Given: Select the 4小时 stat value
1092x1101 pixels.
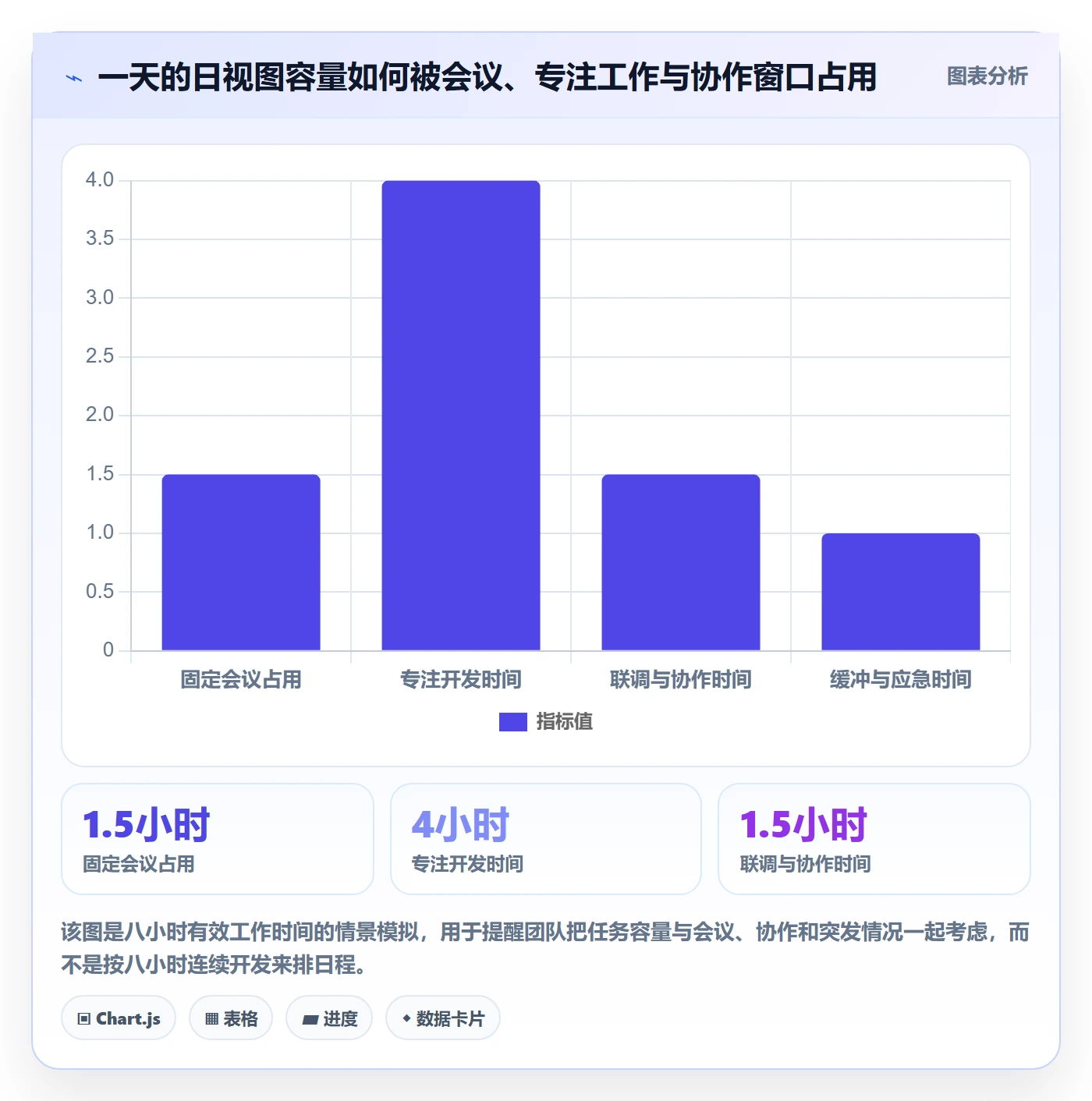Looking at the screenshot, I should (460, 825).
